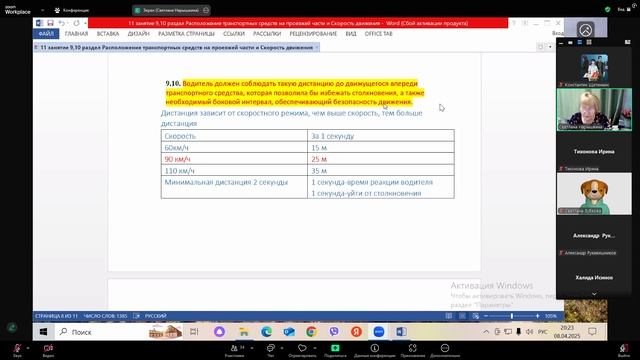640x360 pixels.
Task: Open Google Chrome from taskbar
Action: pyautogui.click(x=311, y=332)
